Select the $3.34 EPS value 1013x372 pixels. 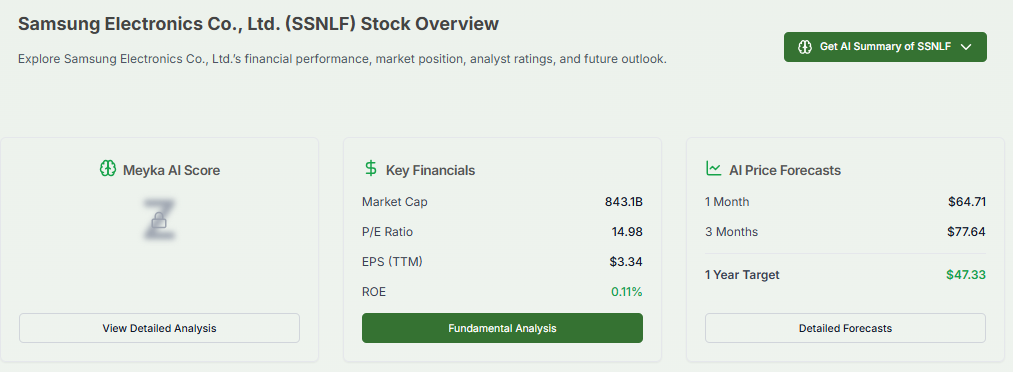pyautogui.click(x=626, y=262)
